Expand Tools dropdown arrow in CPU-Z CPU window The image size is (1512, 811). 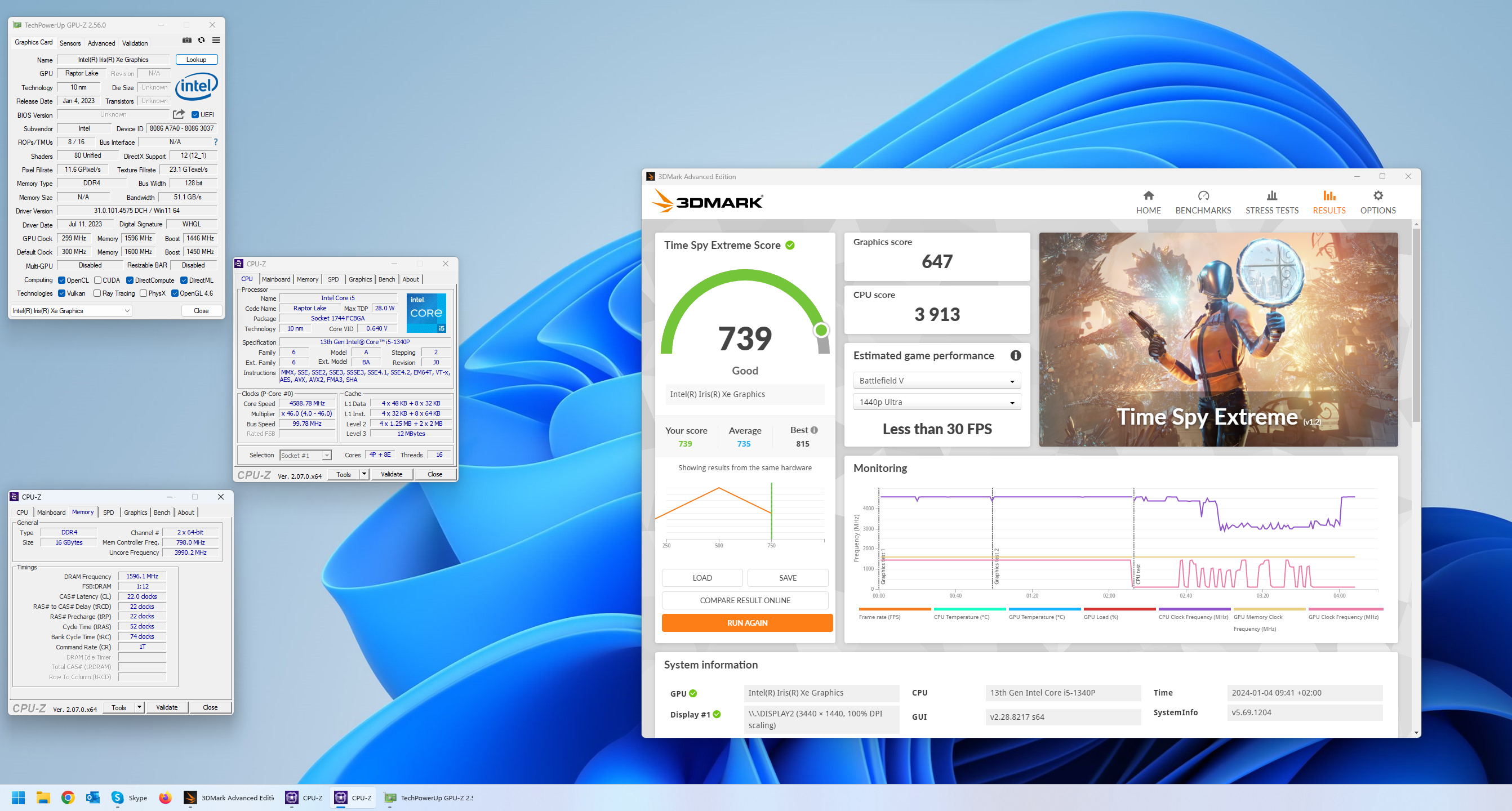(x=364, y=474)
